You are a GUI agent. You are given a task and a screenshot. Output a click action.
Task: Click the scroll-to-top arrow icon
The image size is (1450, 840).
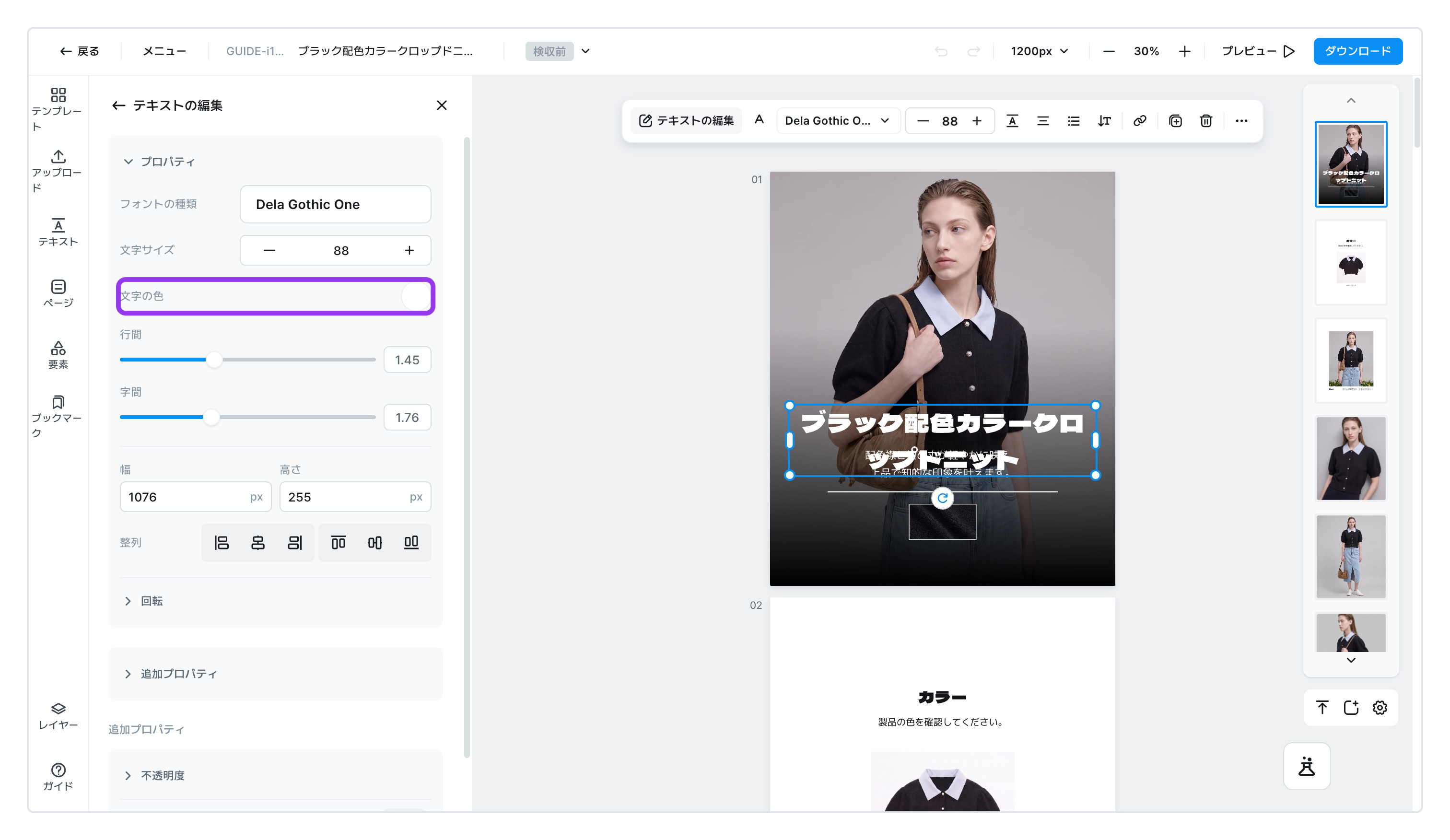[x=1321, y=707]
